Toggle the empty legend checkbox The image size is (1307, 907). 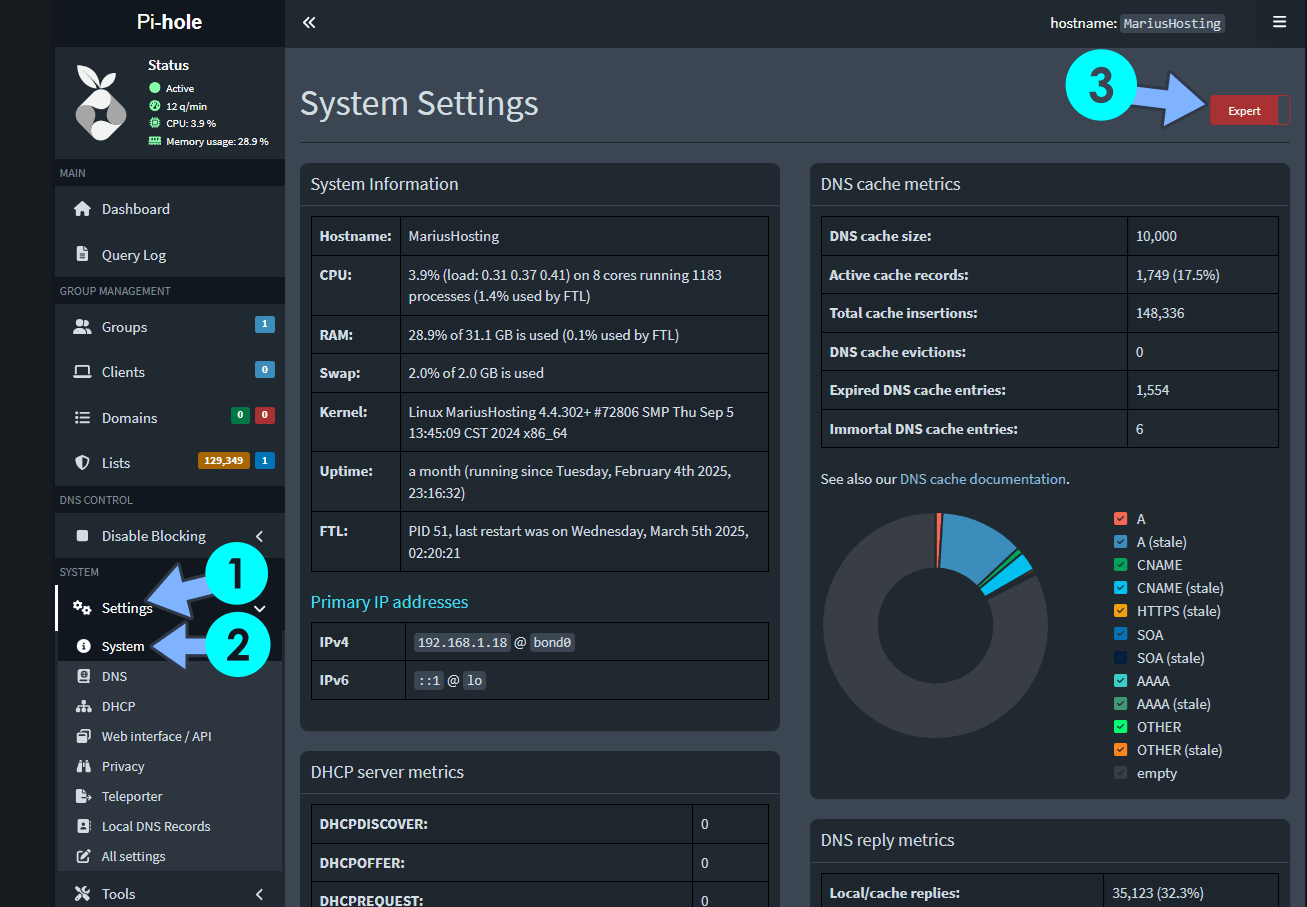pyautogui.click(x=1121, y=773)
